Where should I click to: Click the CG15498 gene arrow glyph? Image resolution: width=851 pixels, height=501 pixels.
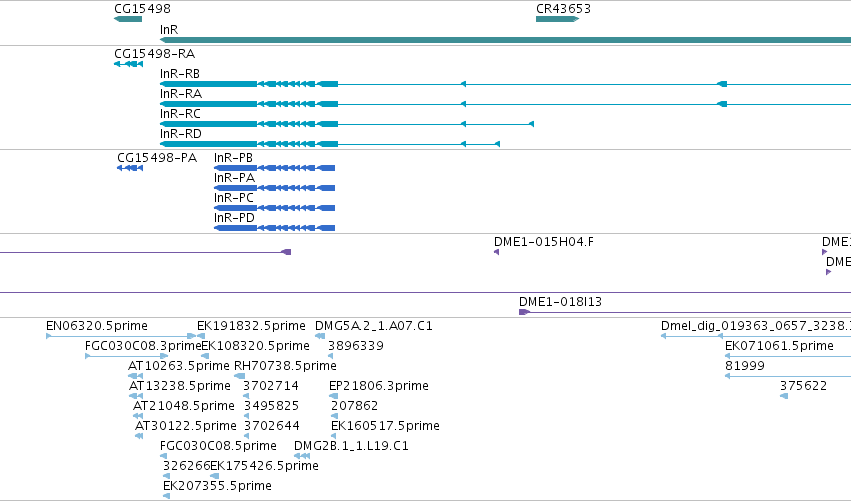128,19
